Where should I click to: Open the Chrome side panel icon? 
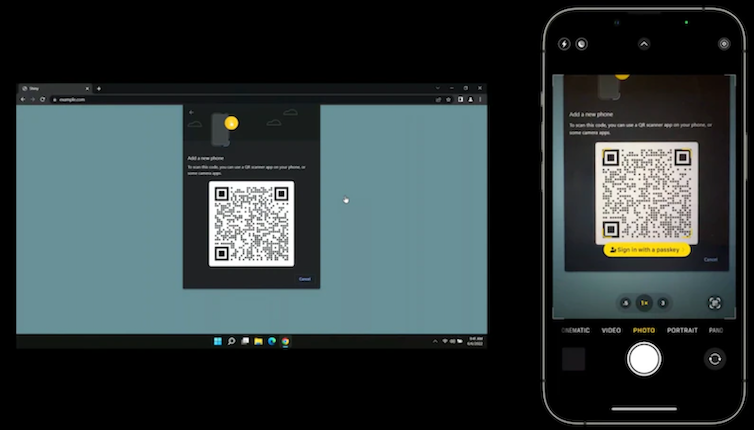click(x=460, y=100)
